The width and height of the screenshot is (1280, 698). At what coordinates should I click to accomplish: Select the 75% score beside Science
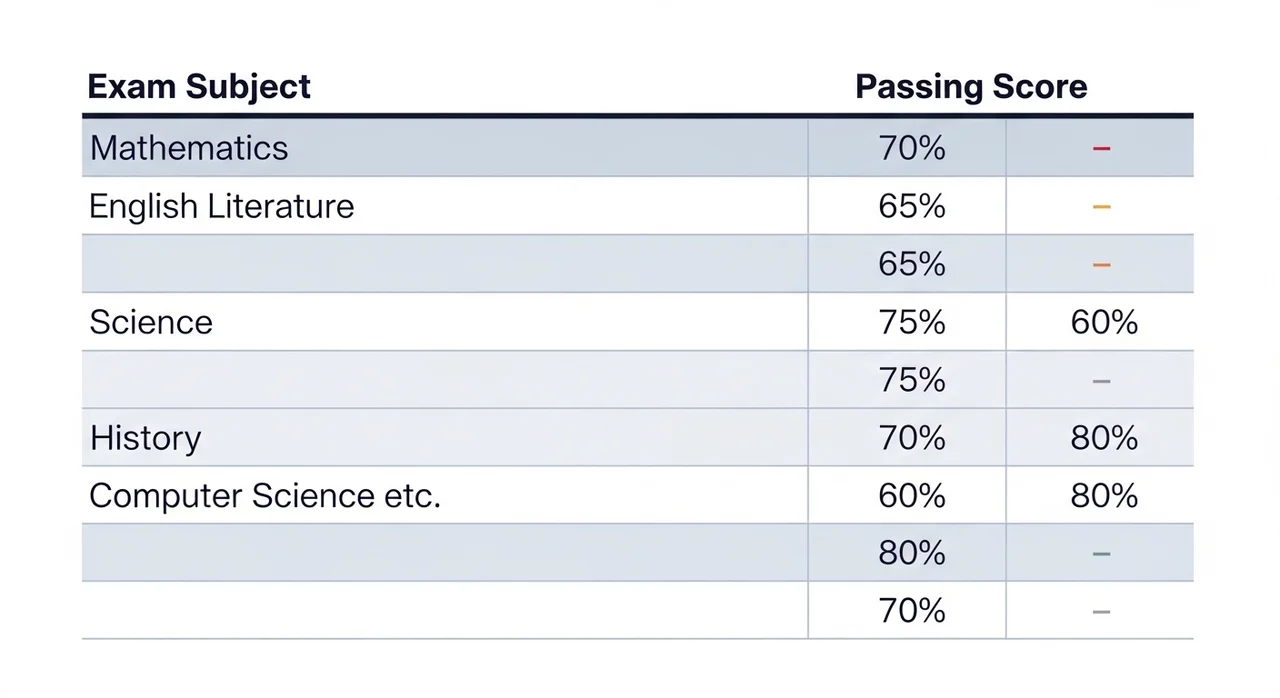tap(911, 322)
